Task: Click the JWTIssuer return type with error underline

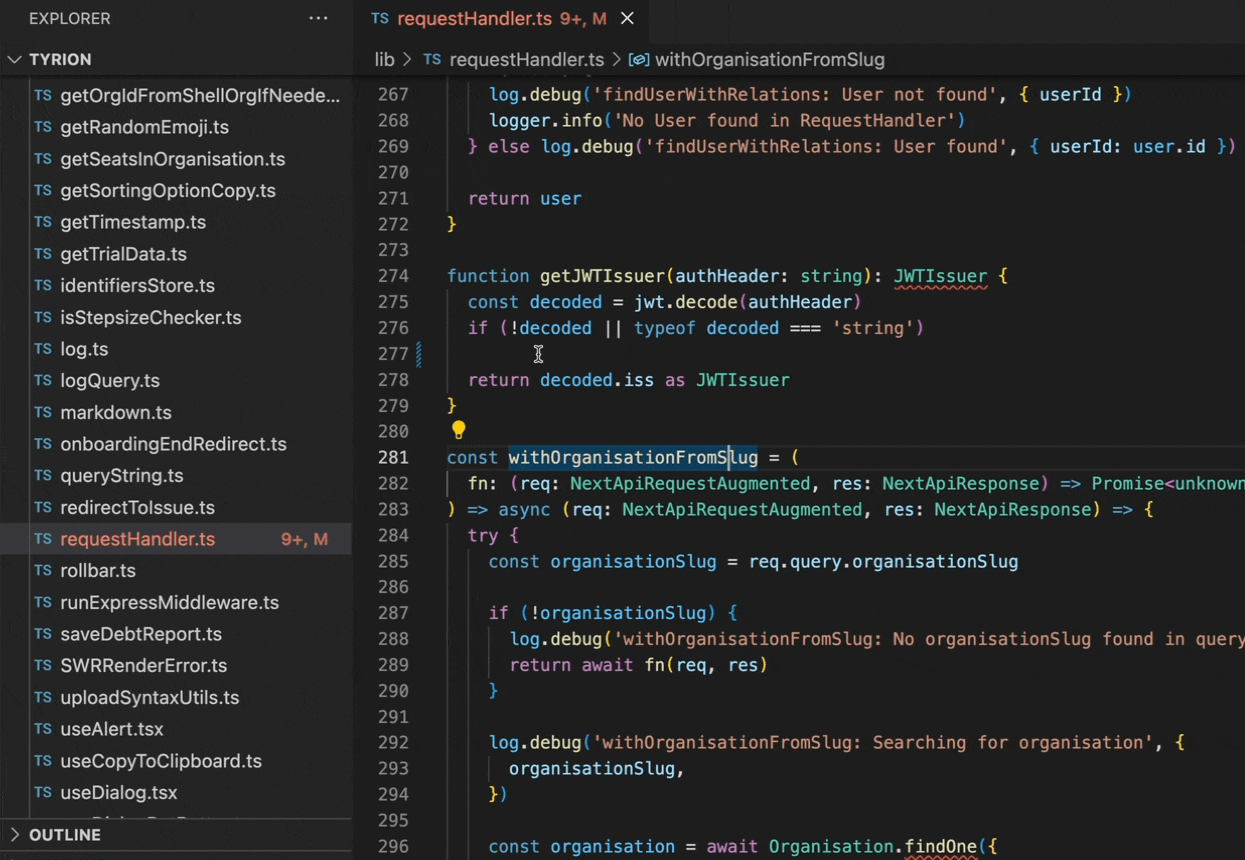Action: pos(939,276)
